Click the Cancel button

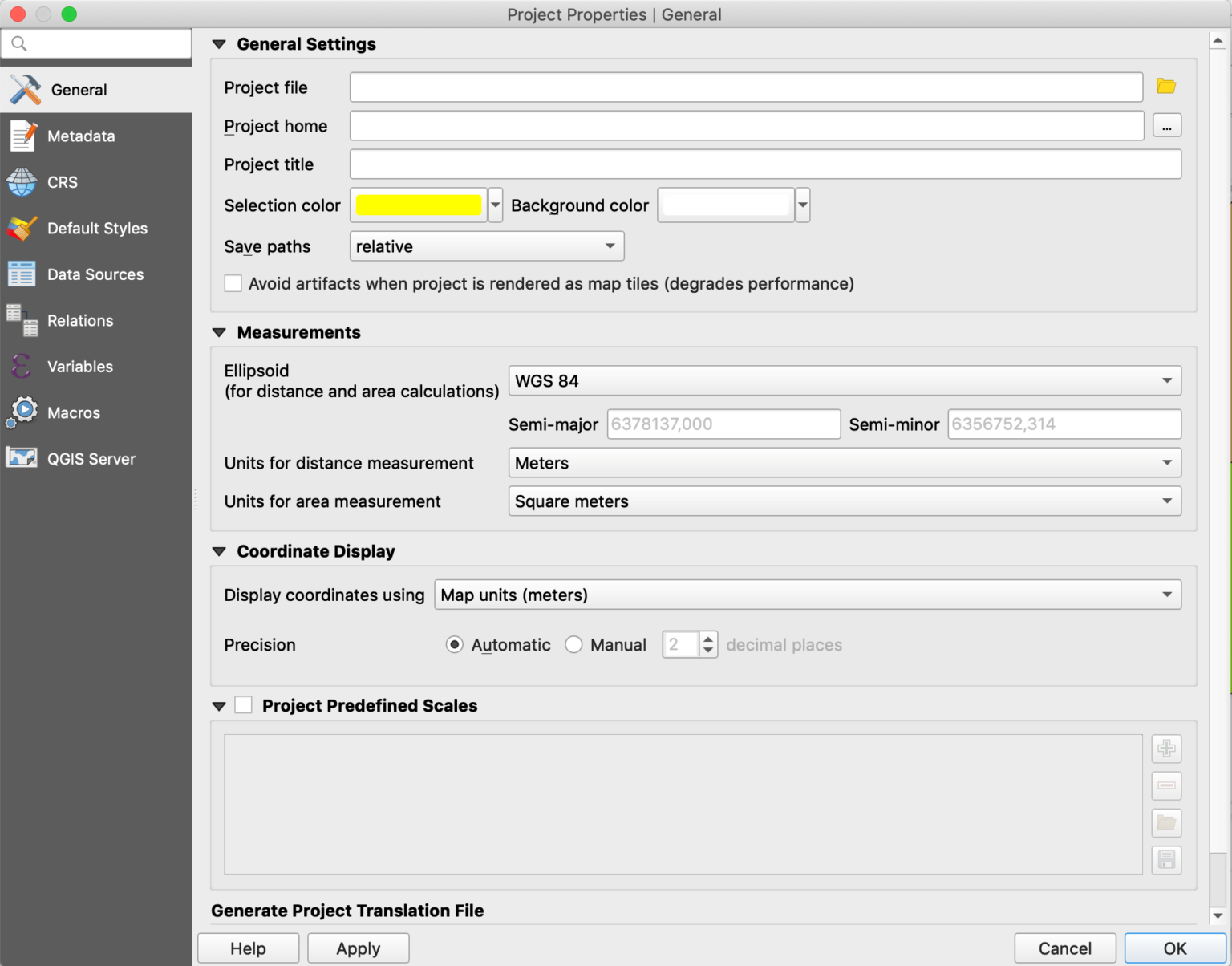pyautogui.click(x=1065, y=948)
